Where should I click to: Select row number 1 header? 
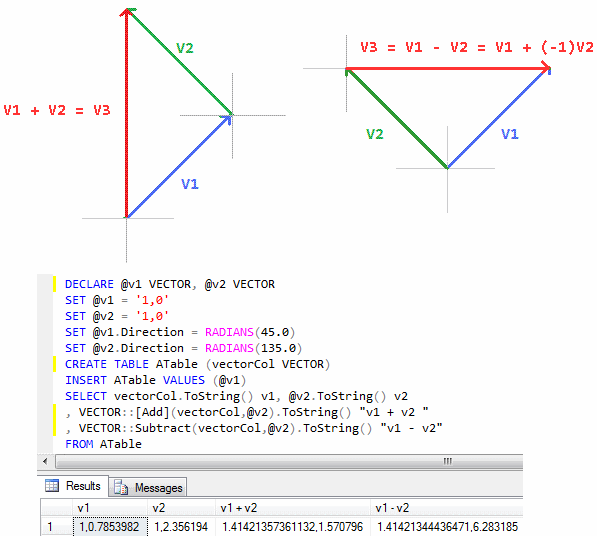click(x=56, y=527)
